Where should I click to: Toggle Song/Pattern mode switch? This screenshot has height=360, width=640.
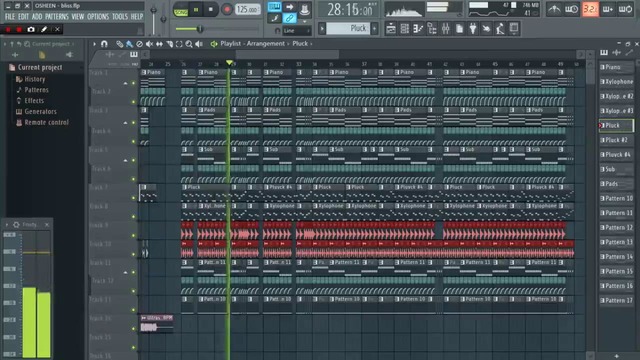tap(181, 9)
